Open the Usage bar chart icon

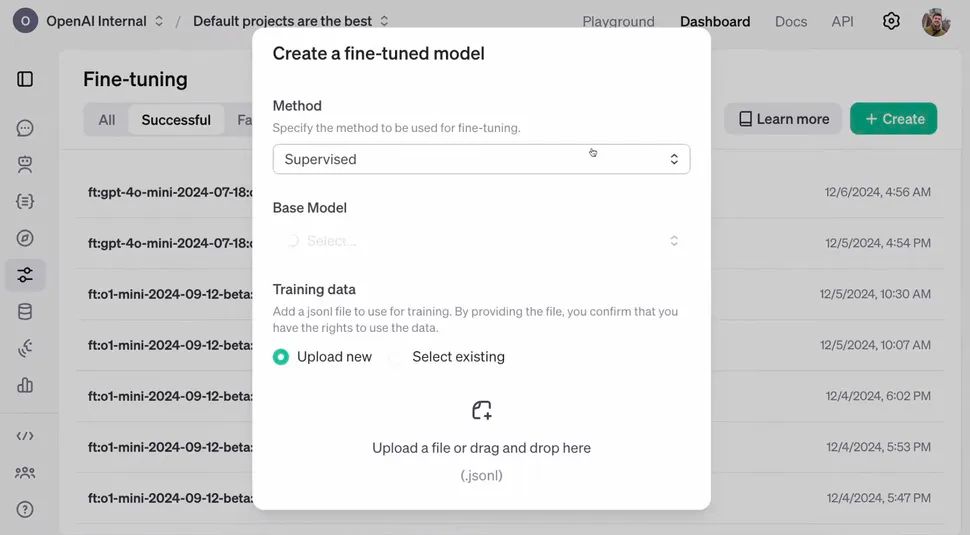(25, 385)
